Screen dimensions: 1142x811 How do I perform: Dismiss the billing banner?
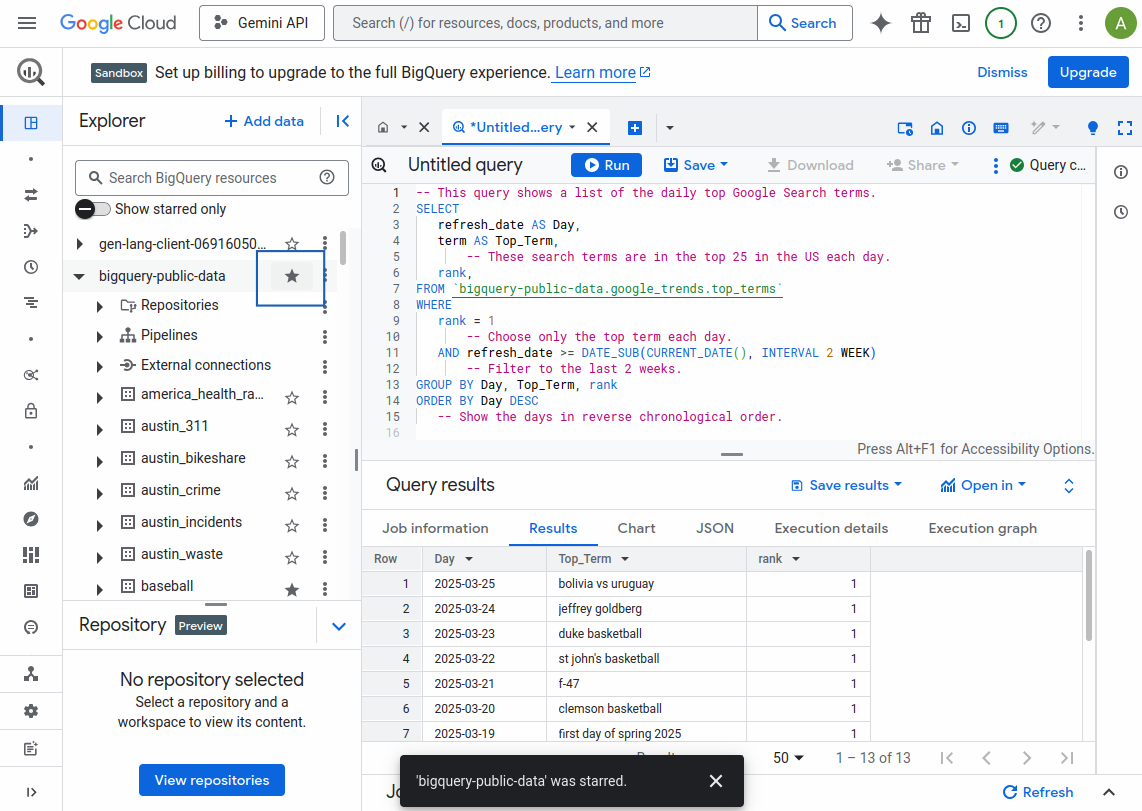pos(1002,72)
